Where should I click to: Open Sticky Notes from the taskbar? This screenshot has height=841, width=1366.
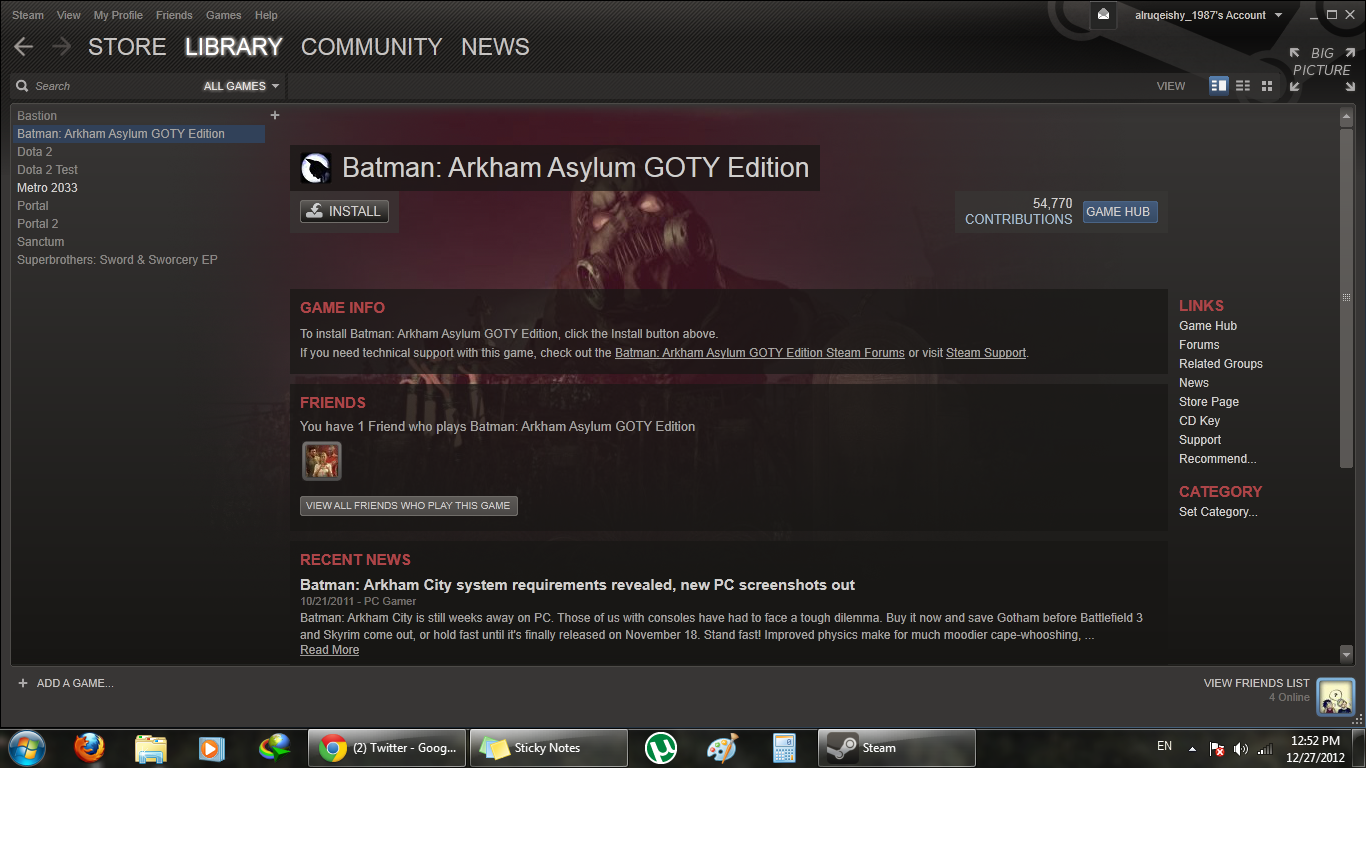(x=549, y=748)
